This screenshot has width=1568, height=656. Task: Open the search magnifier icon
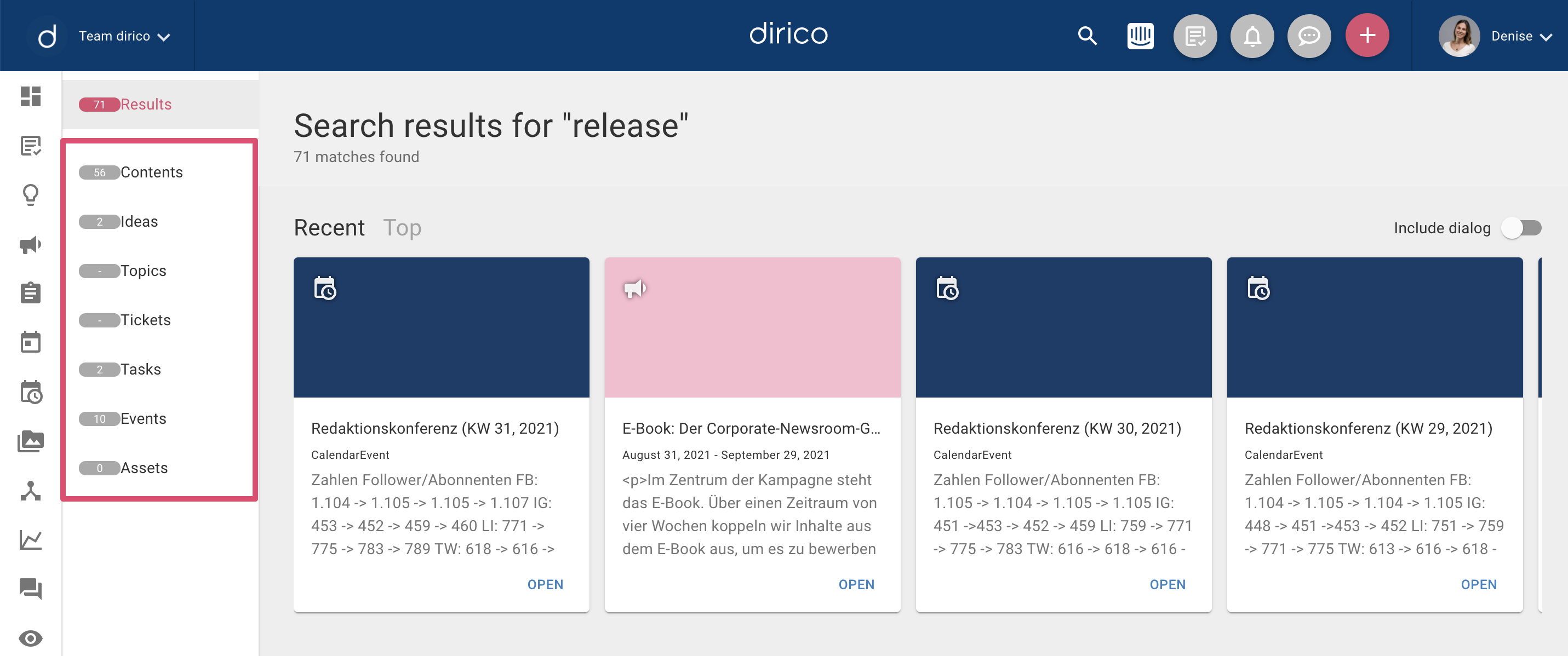[1087, 36]
